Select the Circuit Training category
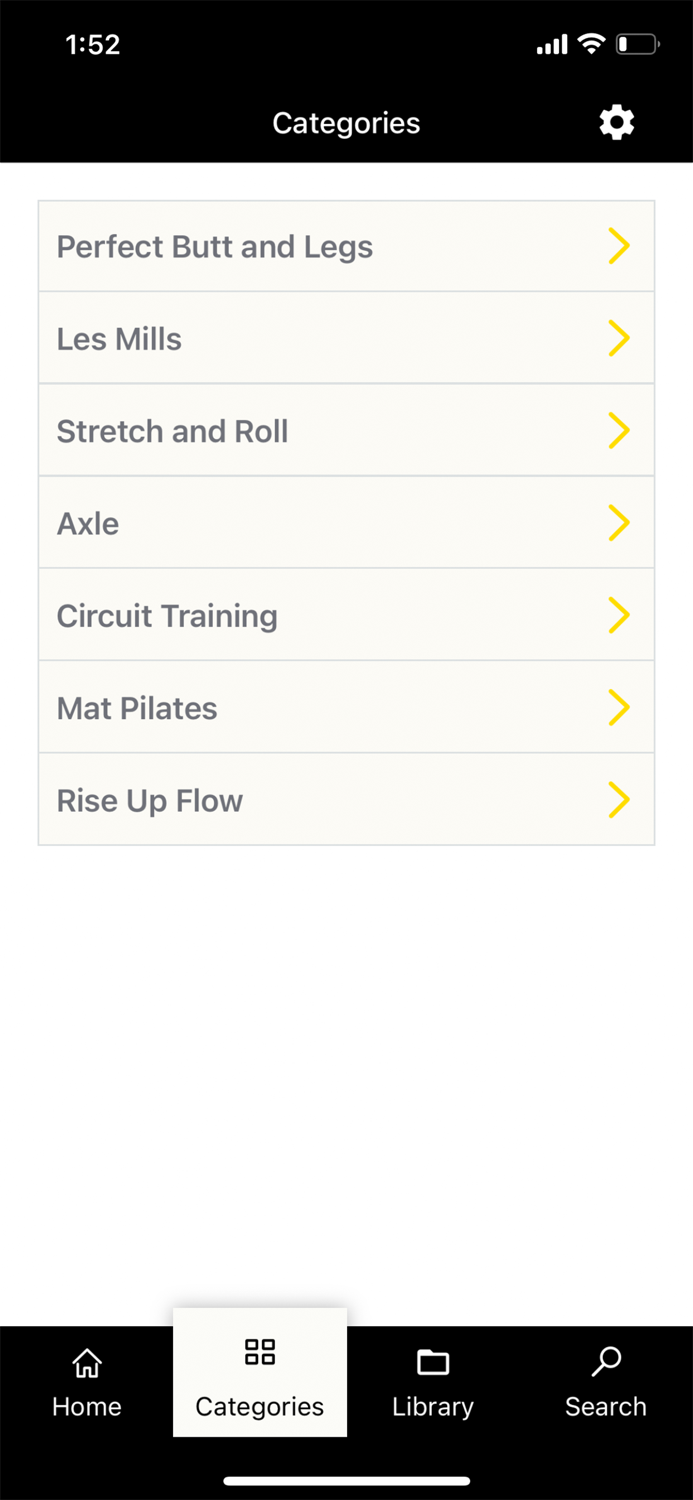The height and width of the screenshot is (1500, 693). tap(346, 615)
